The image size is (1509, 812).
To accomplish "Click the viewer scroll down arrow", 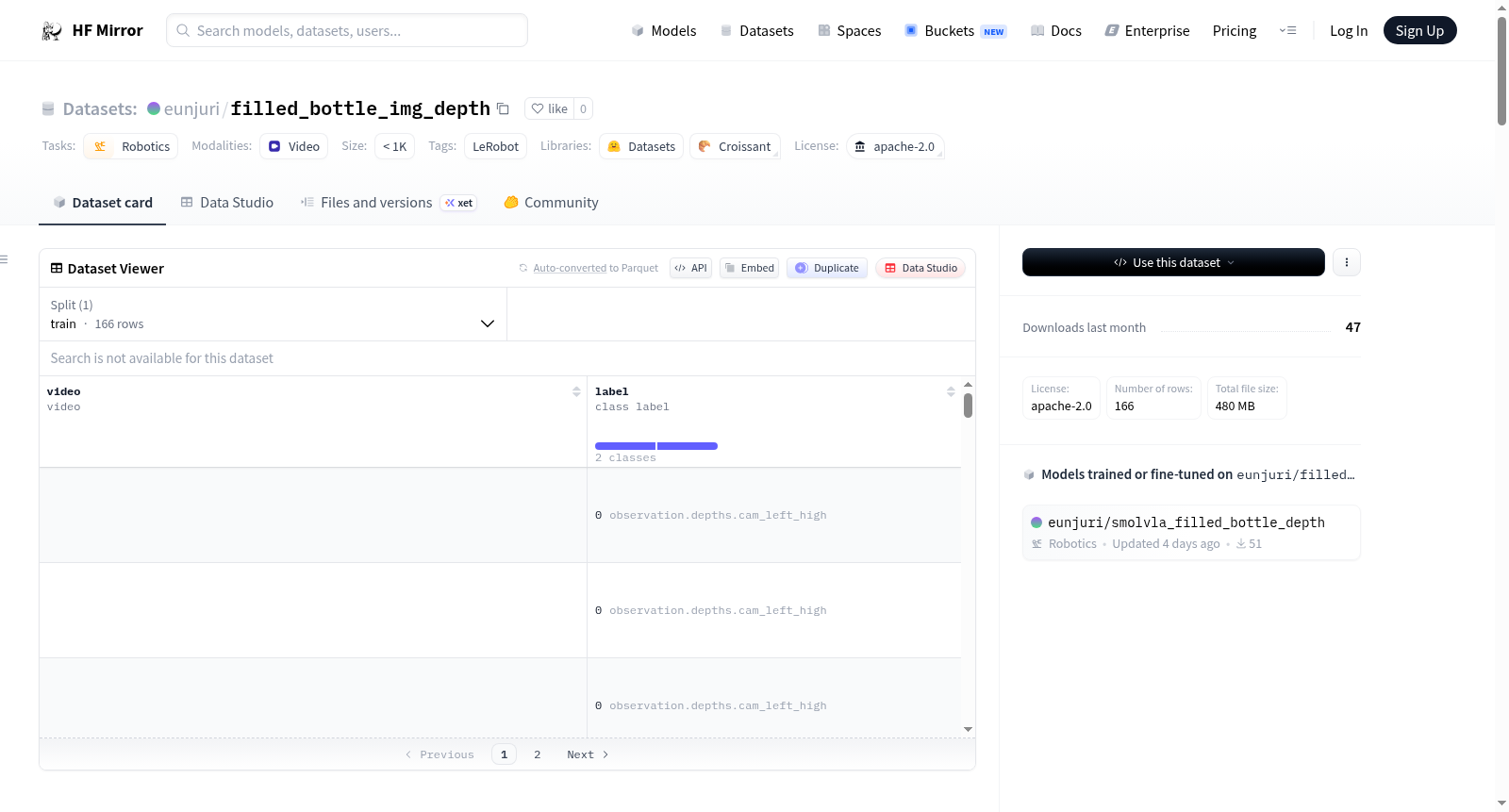I will pyautogui.click(x=968, y=729).
